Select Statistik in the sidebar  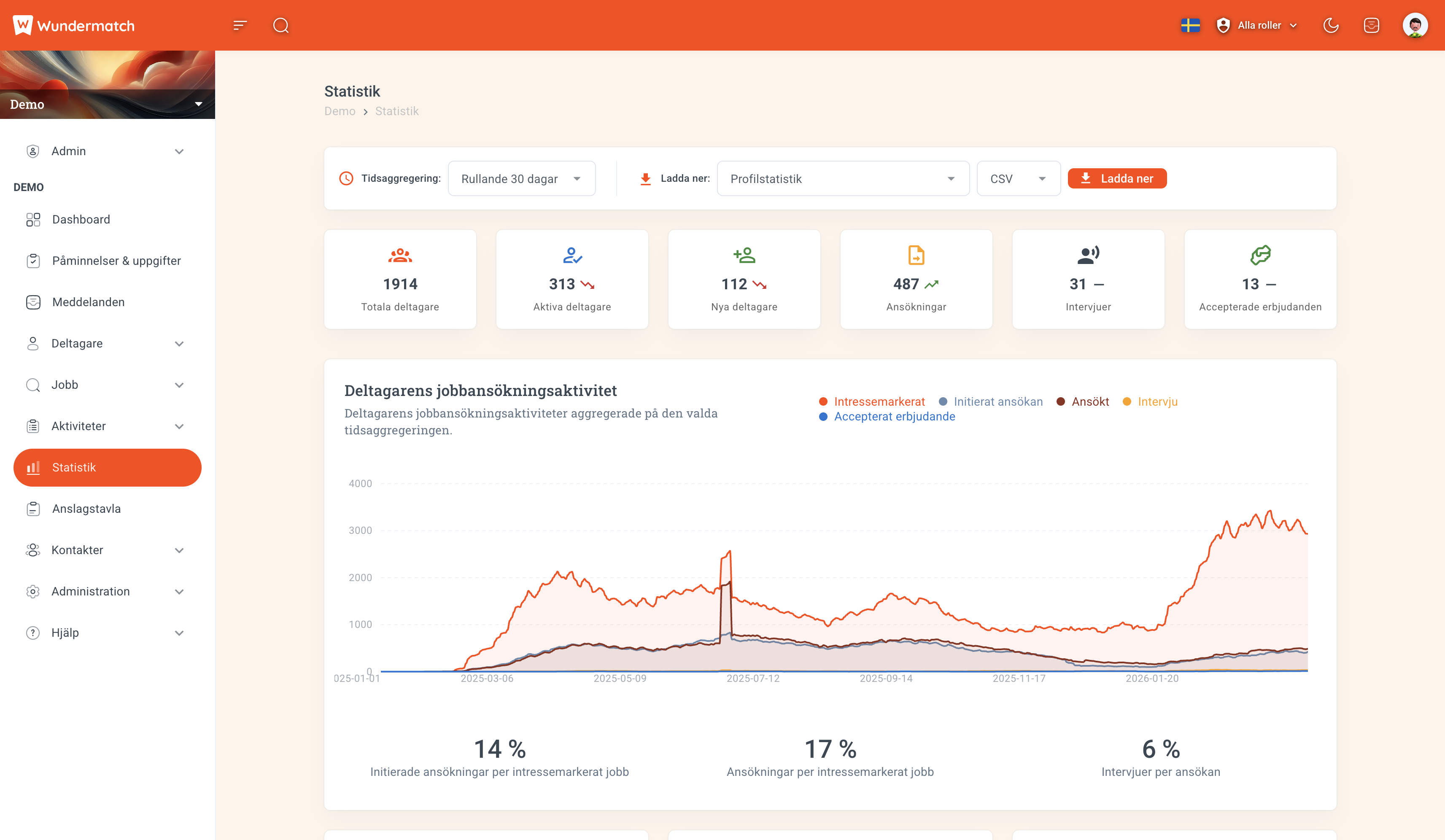73,467
